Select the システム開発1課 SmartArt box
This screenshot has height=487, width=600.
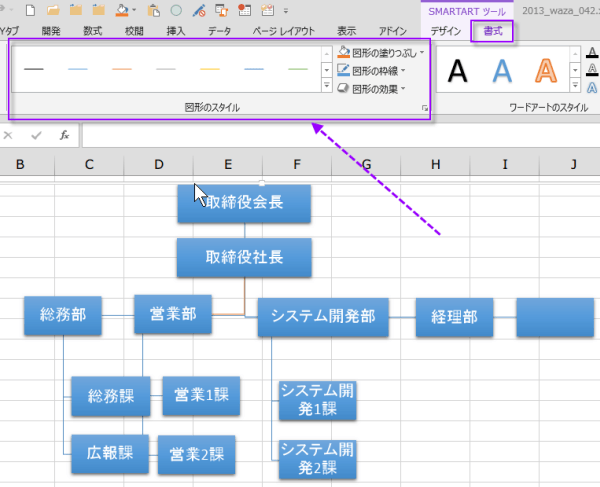click(318, 401)
